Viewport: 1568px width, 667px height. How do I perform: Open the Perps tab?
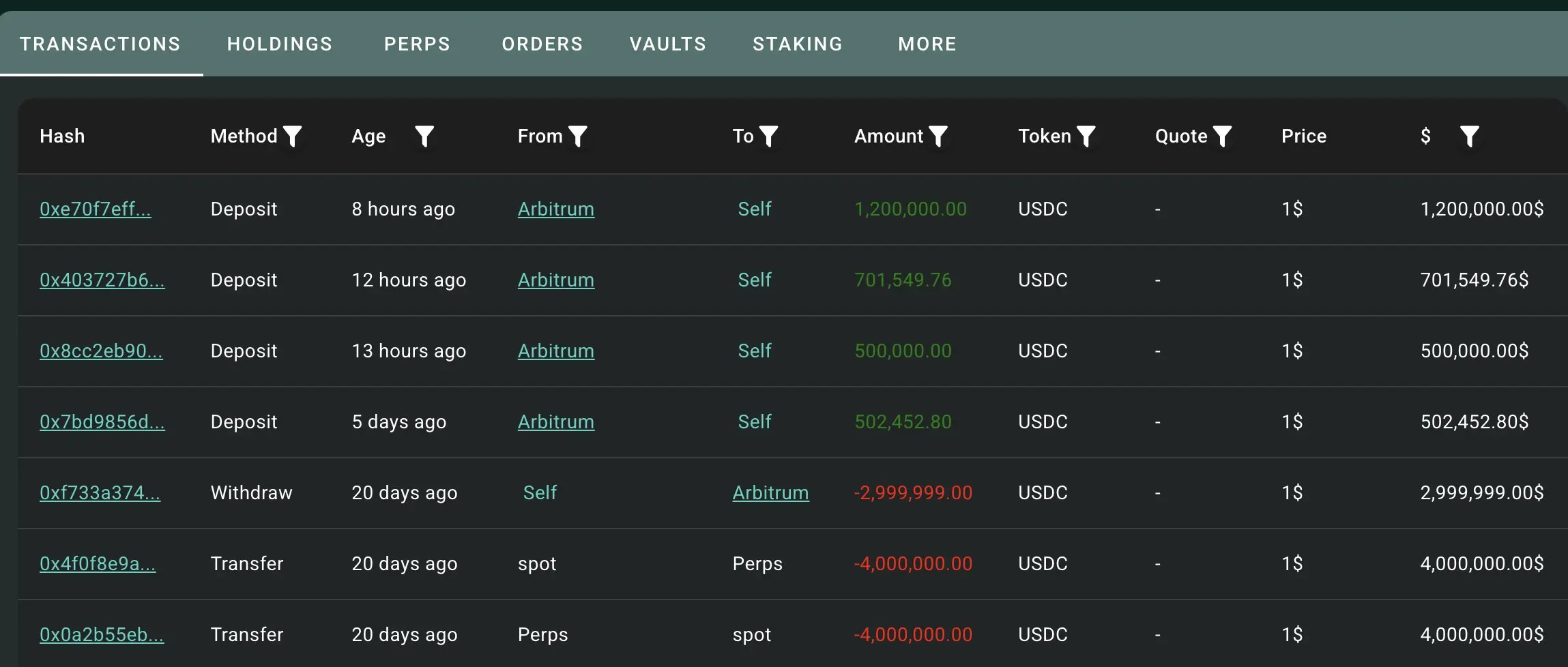point(417,44)
